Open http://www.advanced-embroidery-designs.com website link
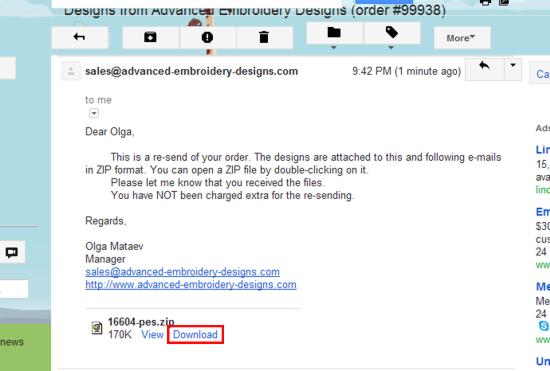This screenshot has height=371, width=550. [x=191, y=285]
